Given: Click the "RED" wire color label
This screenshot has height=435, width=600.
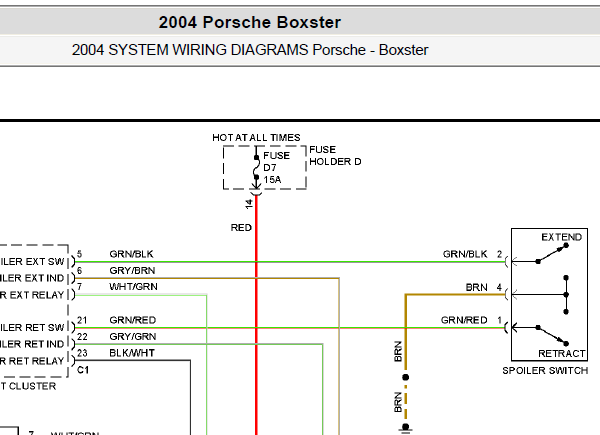Looking at the screenshot, I should (x=241, y=228).
